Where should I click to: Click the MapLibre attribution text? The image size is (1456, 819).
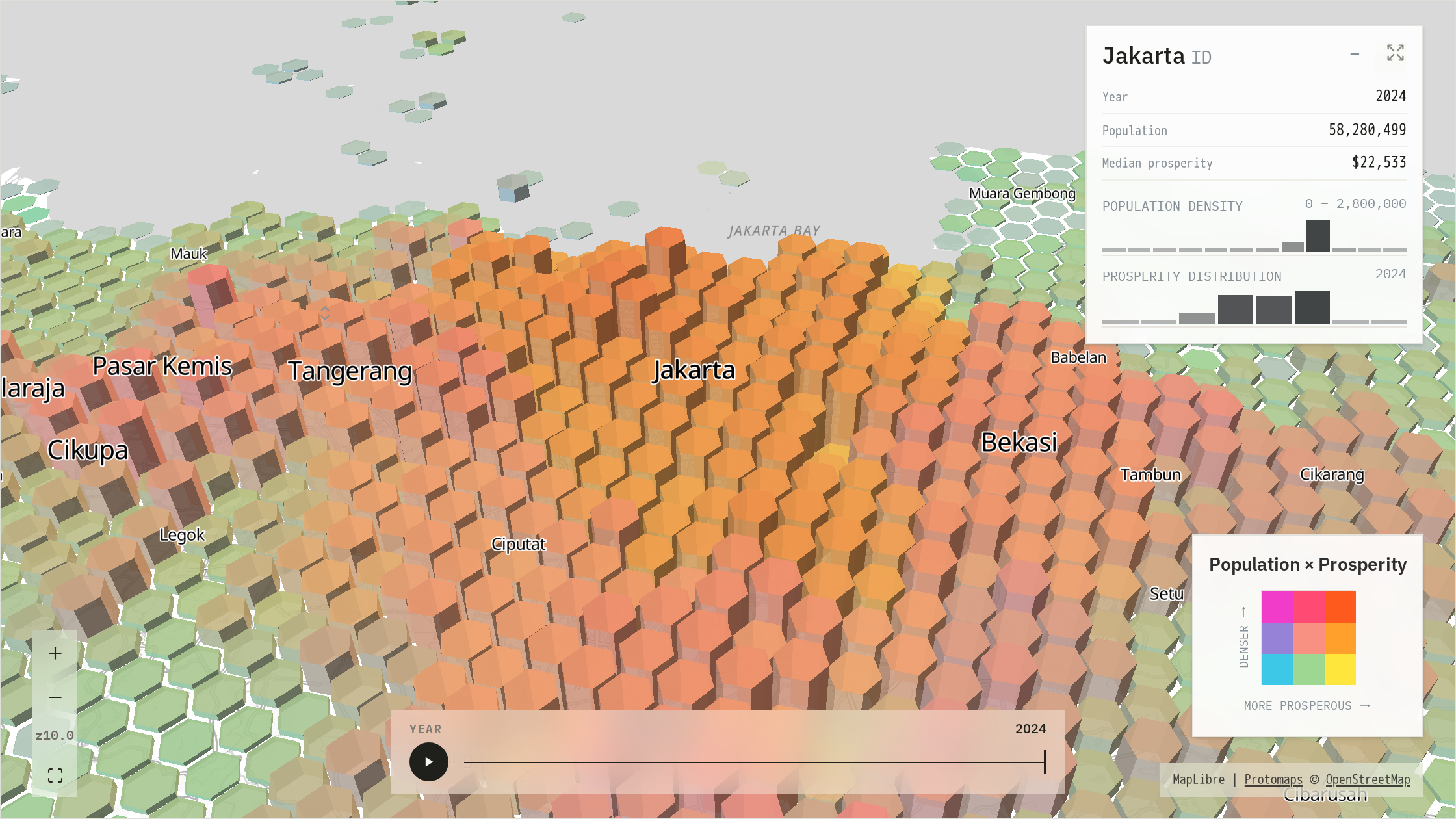point(1199,779)
